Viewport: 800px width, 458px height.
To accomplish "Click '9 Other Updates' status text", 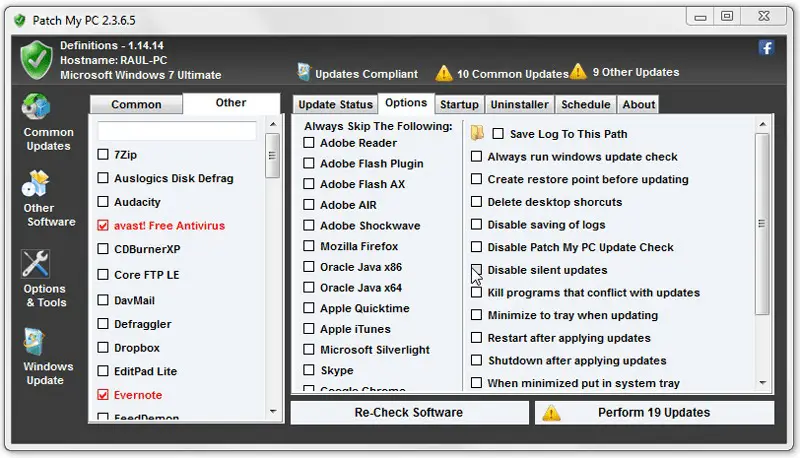I will coord(636,72).
